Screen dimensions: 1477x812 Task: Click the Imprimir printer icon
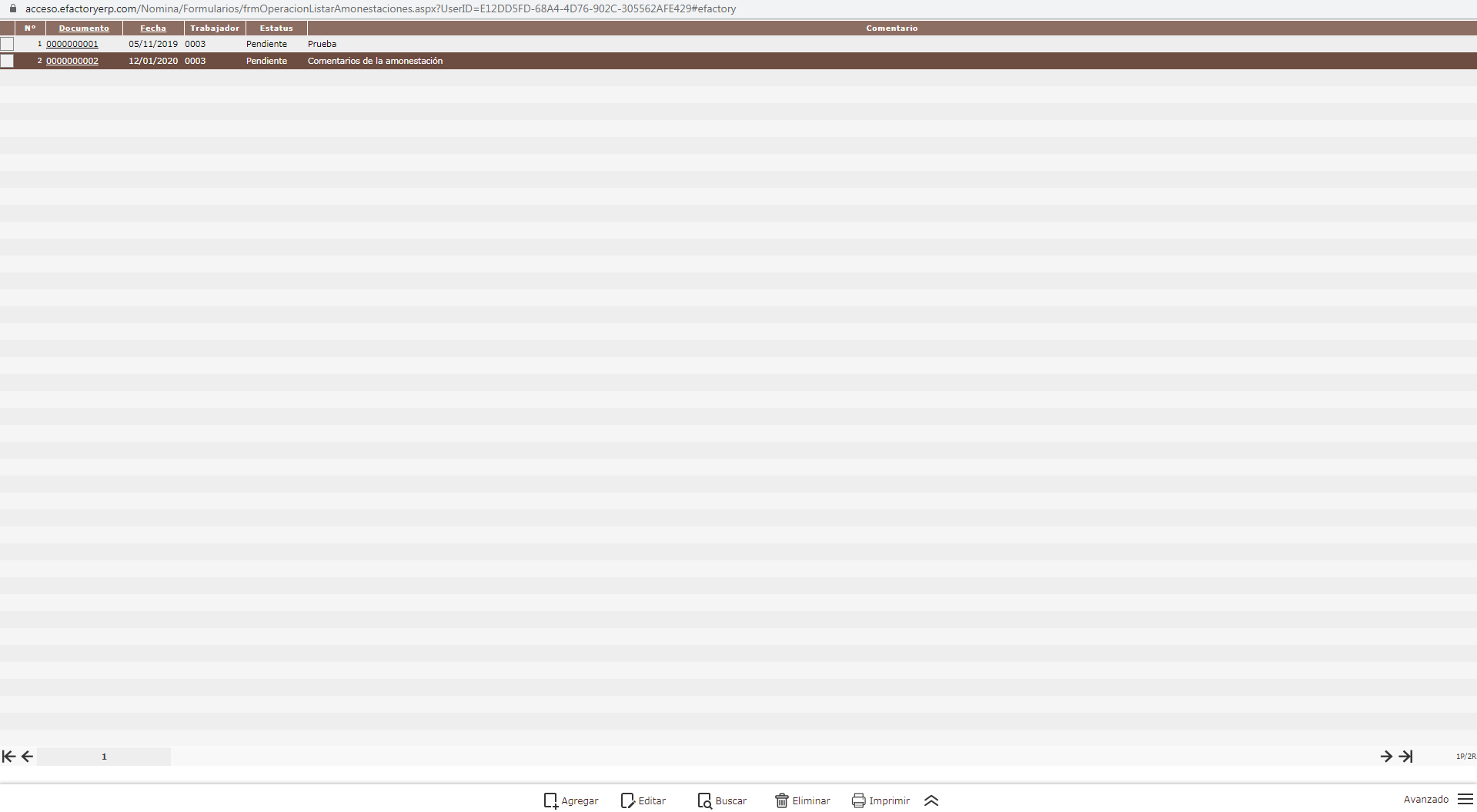(858, 800)
